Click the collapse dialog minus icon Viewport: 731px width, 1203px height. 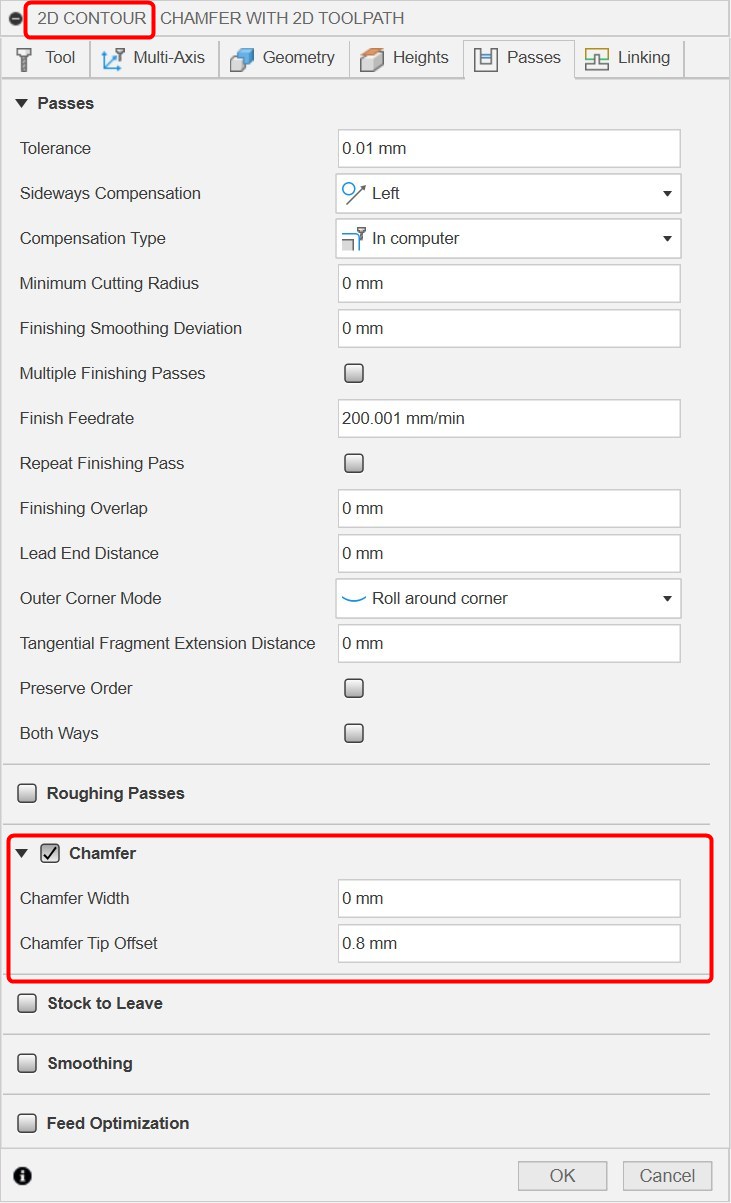point(15,19)
